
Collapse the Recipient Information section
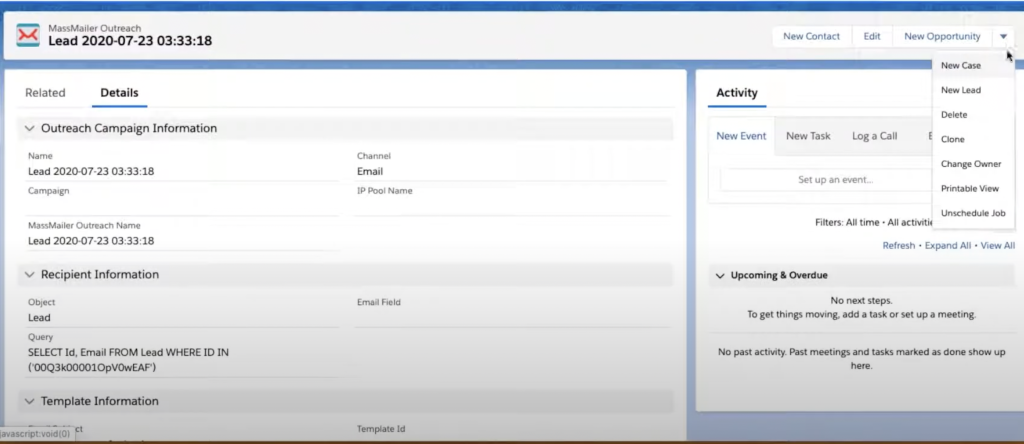tap(29, 275)
